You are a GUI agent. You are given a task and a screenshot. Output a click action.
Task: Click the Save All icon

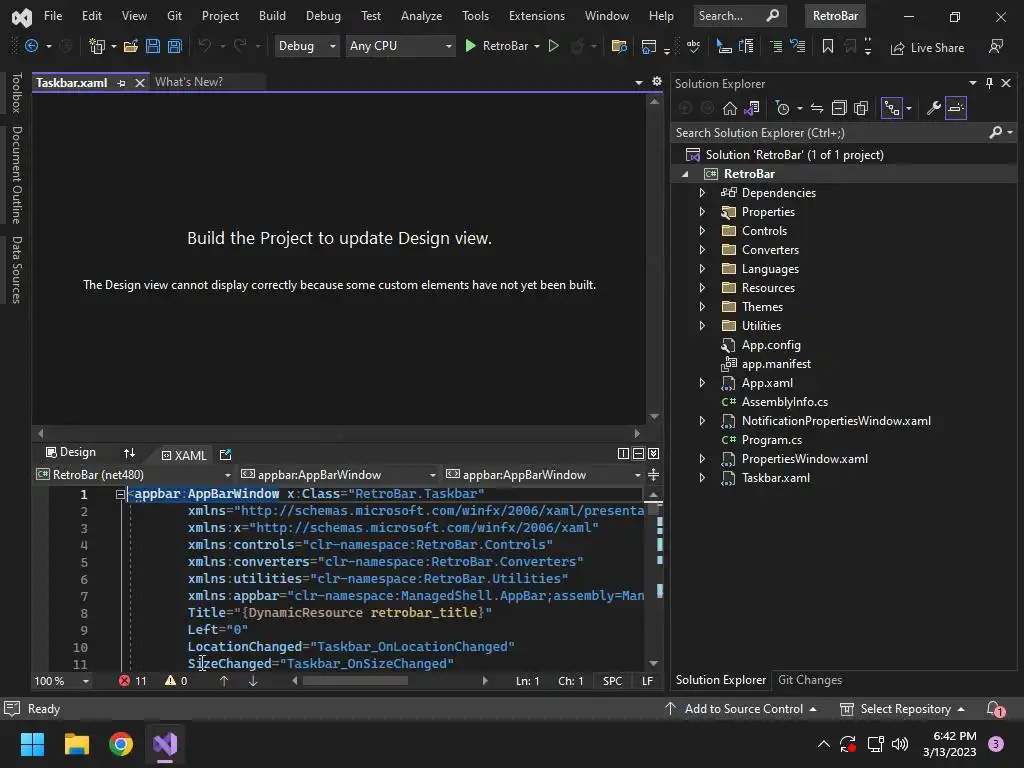[x=174, y=46]
